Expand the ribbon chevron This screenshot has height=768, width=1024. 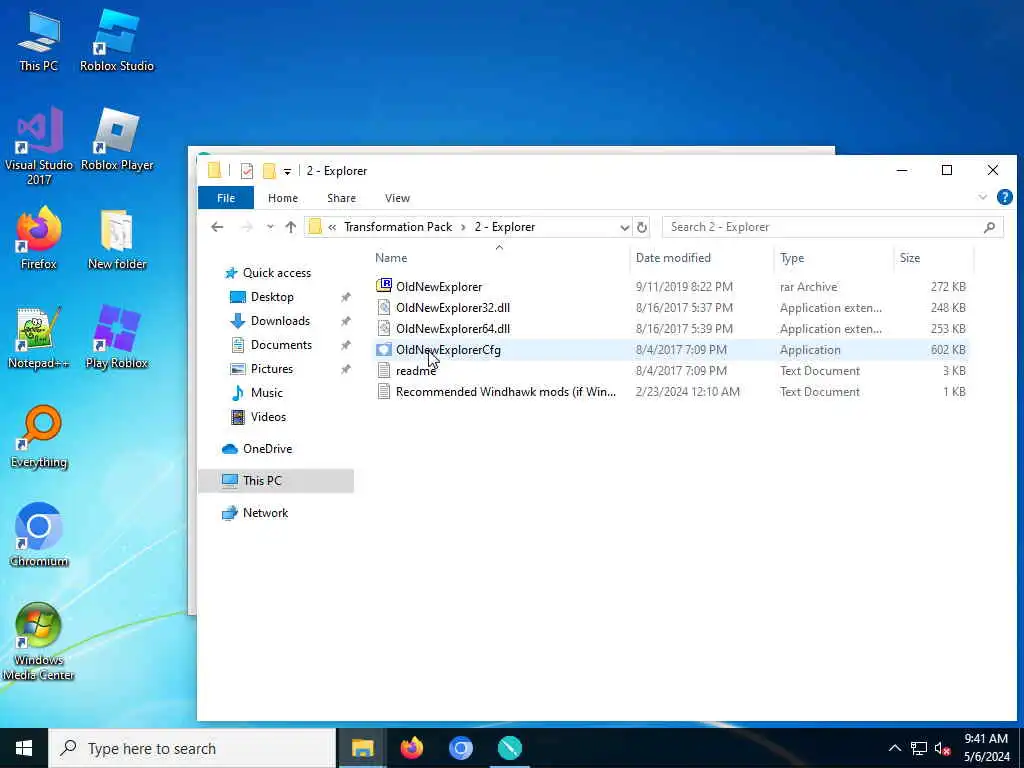pos(982,197)
